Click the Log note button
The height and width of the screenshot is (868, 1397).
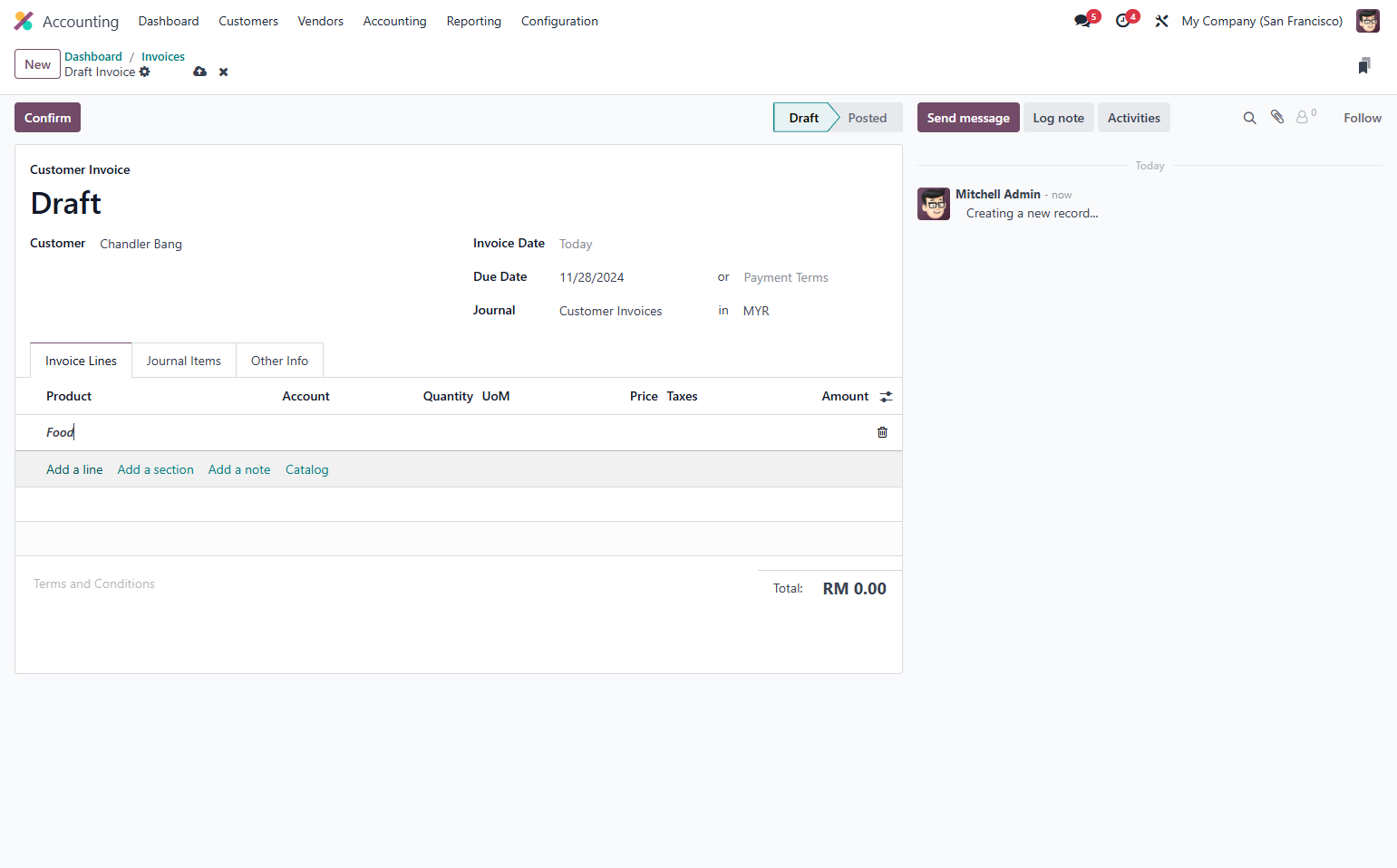[x=1058, y=118]
